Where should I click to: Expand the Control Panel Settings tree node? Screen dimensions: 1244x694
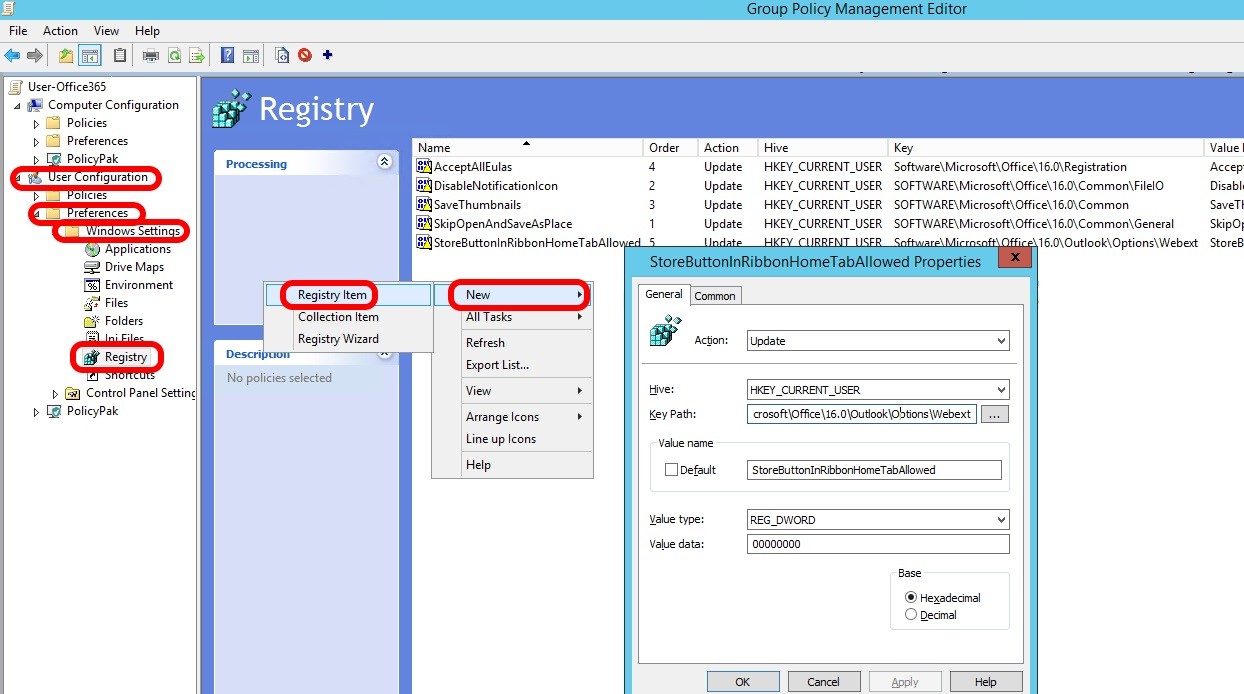coord(56,394)
